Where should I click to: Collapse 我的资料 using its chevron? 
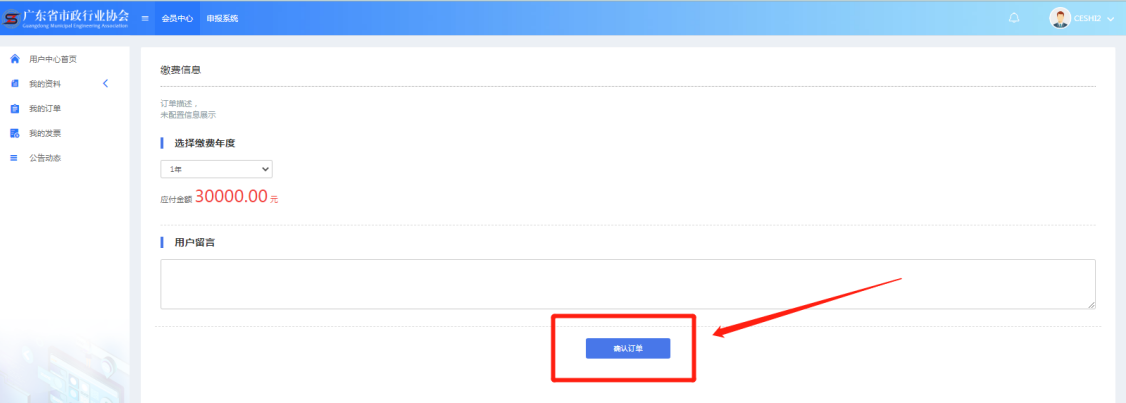pos(106,83)
